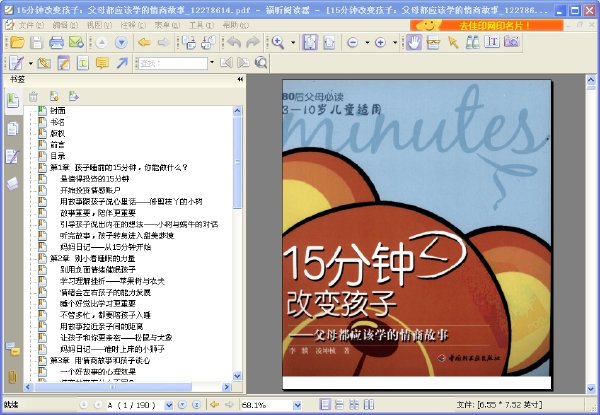Open the 帮助 menu
Image resolution: width=600 pixels, height=415 pixels.
pyautogui.click(x=236, y=25)
